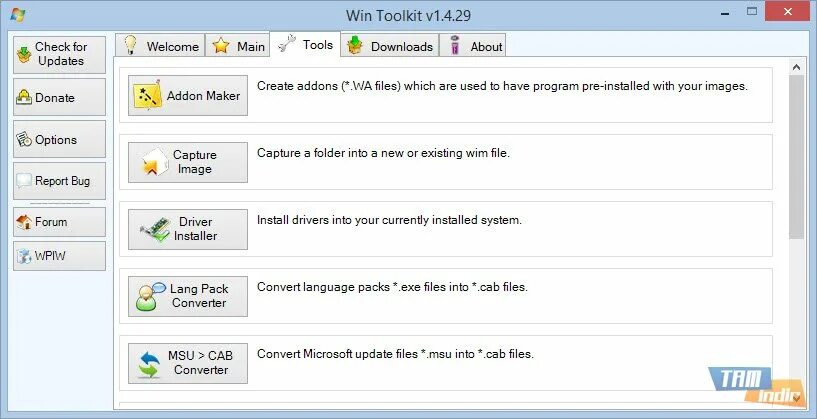Click the lightbulb icon on Welcome tab
817x419 pixels.
point(130,45)
